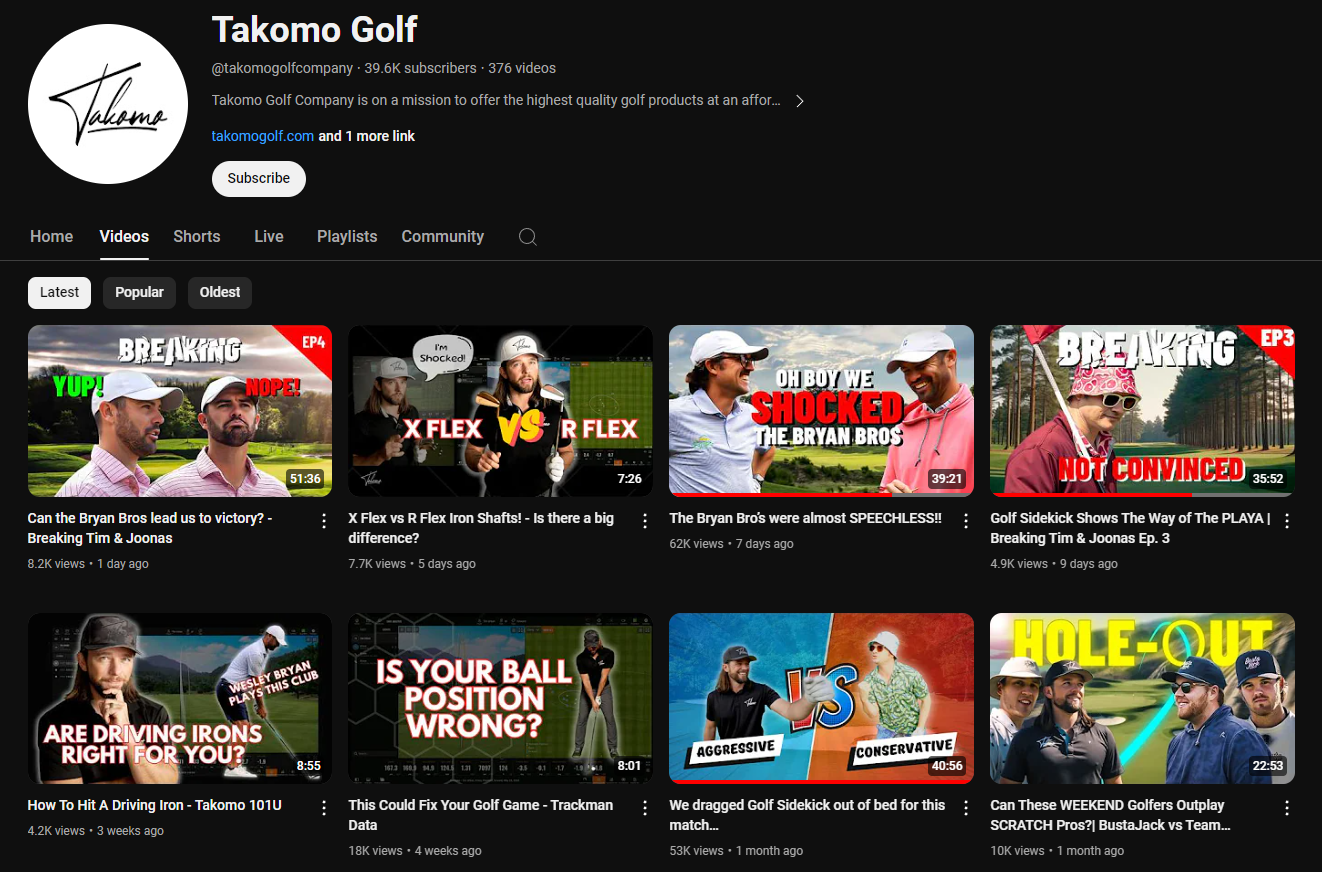The height and width of the screenshot is (872, 1322).
Task: Open options menu on the SPEECHLESS Bryan Bro's video
Action: coord(965,520)
